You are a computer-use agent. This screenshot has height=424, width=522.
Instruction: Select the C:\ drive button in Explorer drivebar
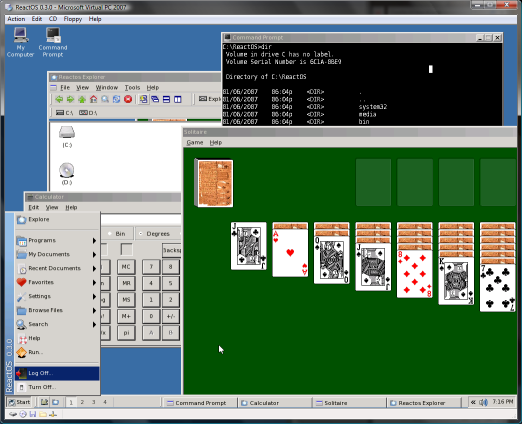pyautogui.click(x=65, y=113)
